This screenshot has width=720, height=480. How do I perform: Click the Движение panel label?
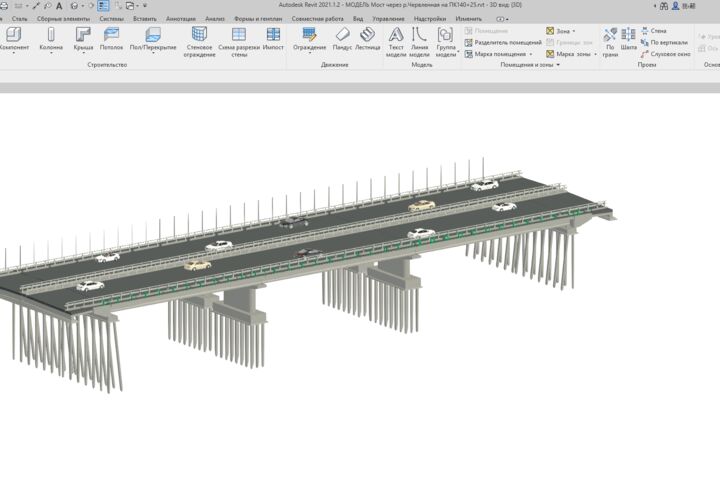click(334, 65)
